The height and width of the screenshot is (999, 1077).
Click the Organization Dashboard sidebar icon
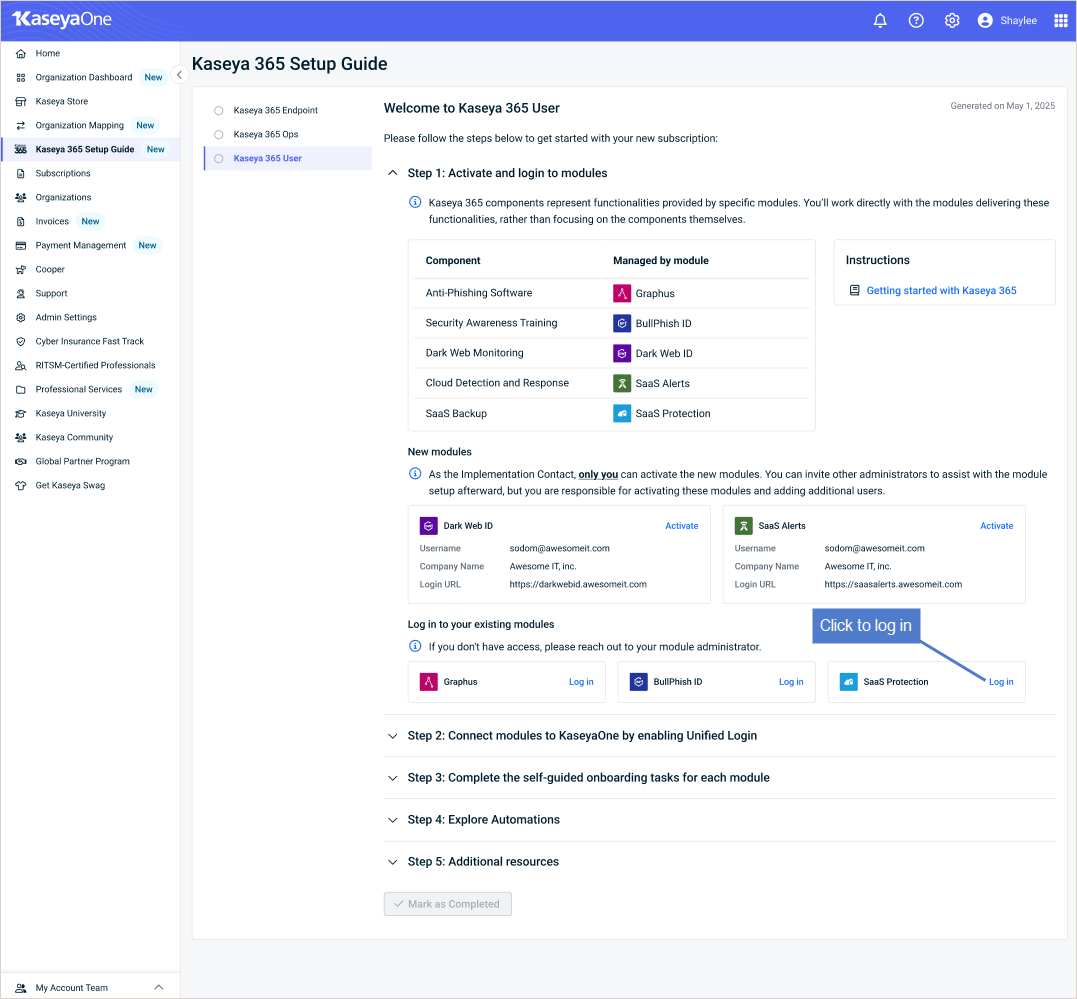click(x=21, y=78)
